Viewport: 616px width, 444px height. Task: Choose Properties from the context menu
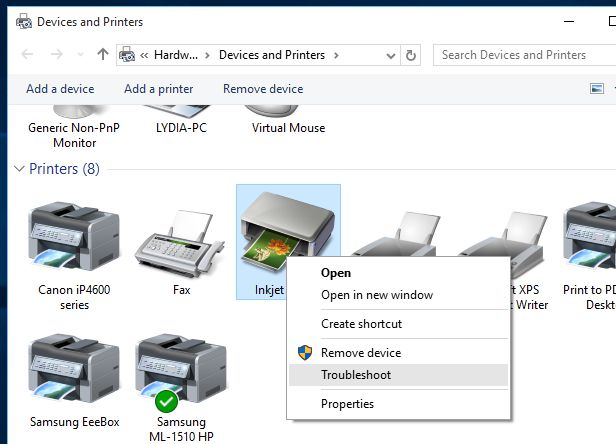tap(398, 404)
